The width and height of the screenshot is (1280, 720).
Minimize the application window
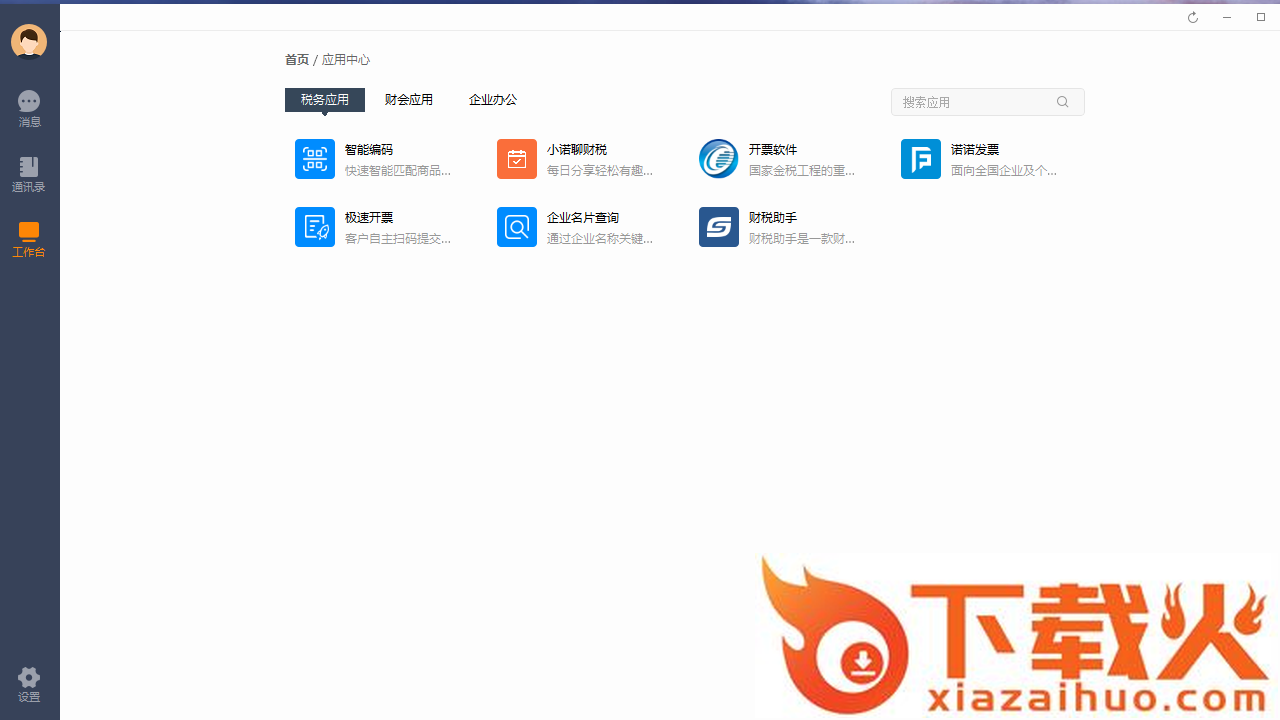coord(1227,18)
